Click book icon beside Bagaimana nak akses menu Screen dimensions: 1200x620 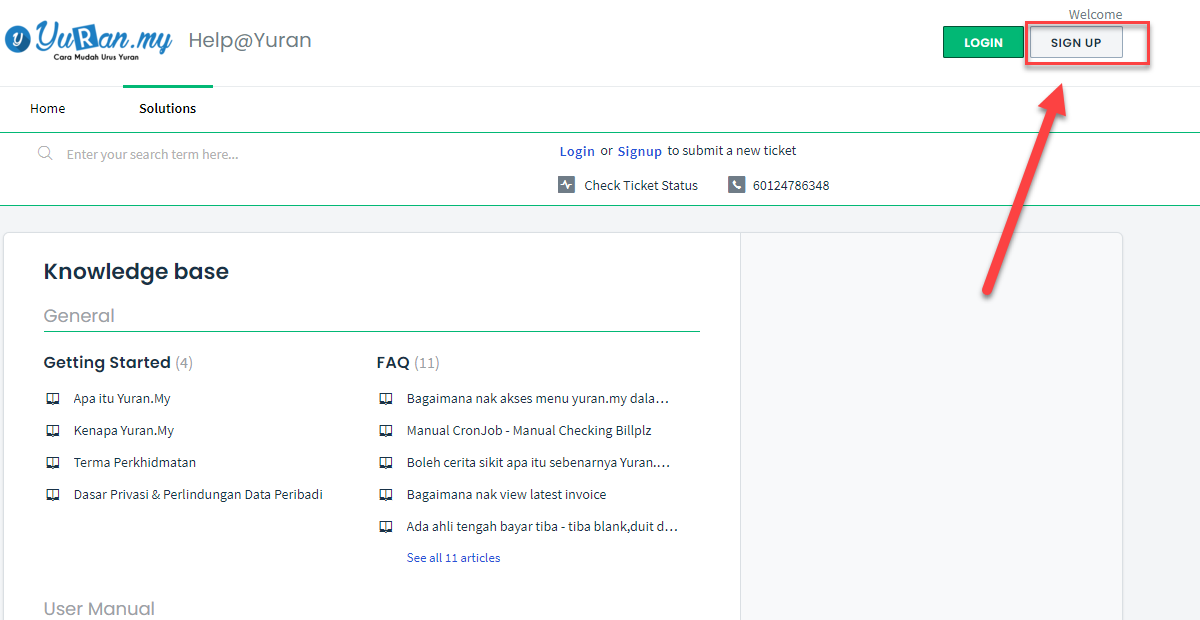386,398
